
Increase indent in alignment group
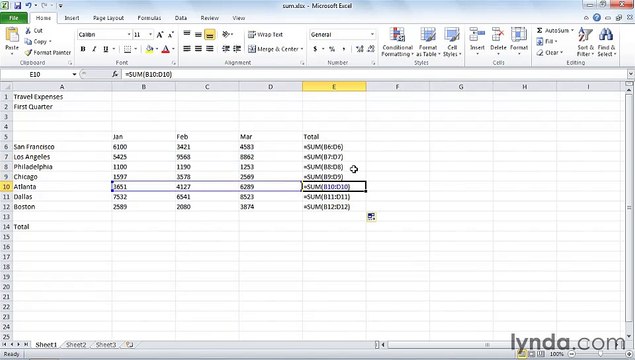point(237,49)
